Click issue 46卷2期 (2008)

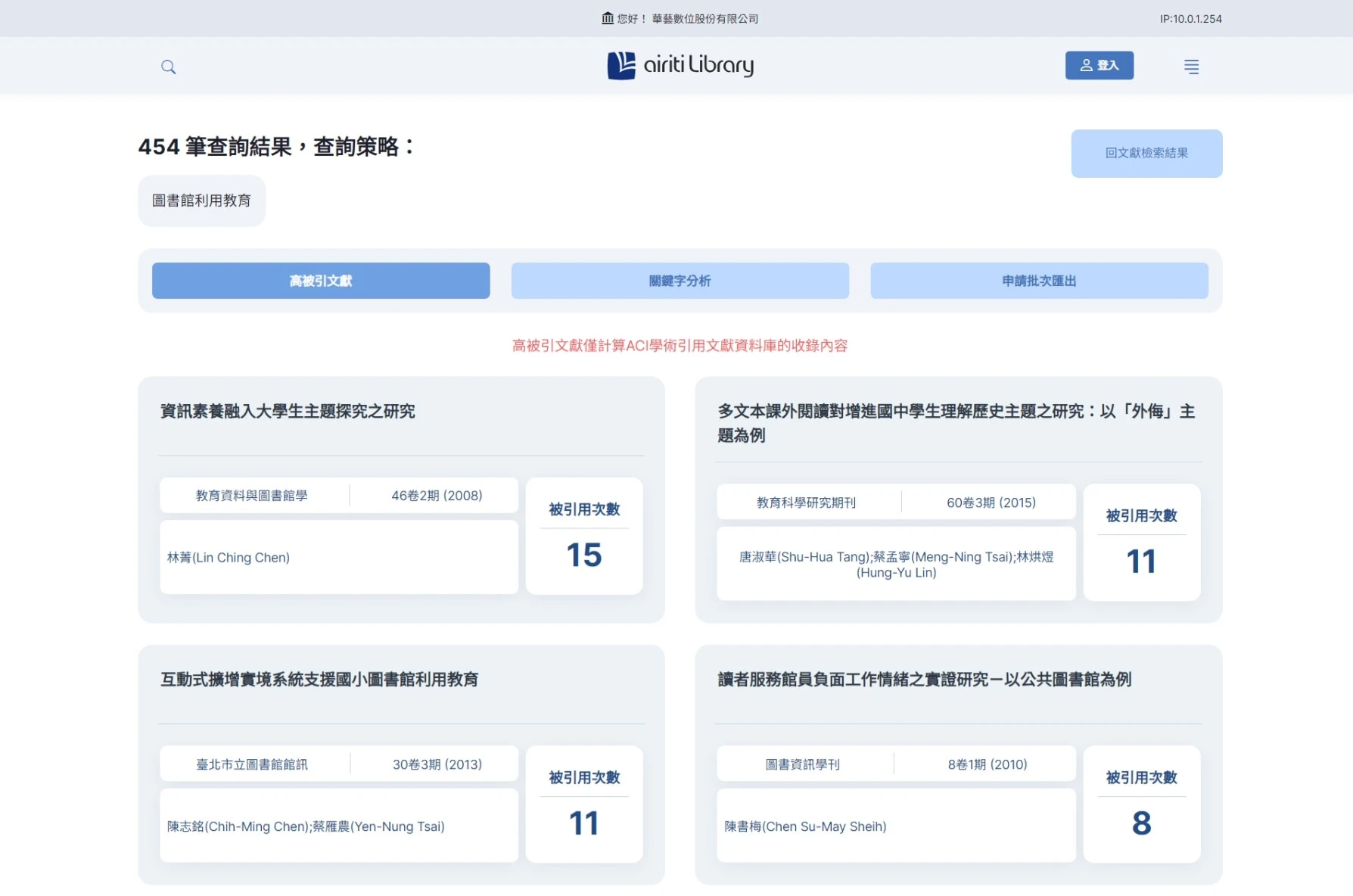pyautogui.click(x=437, y=496)
